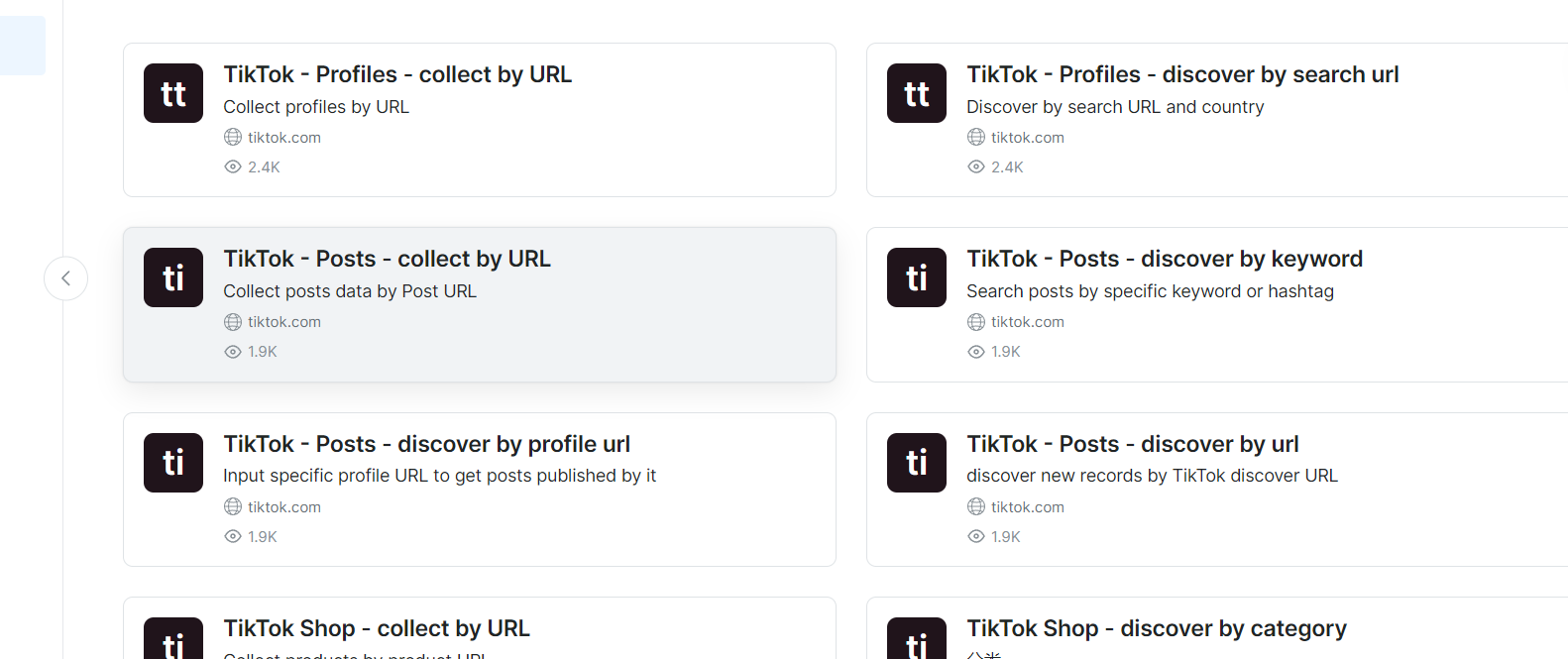Screen dimensions: 1568x659
Task: Open TikTok - Posts - discover by keyword
Action: [x=1165, y=259]
